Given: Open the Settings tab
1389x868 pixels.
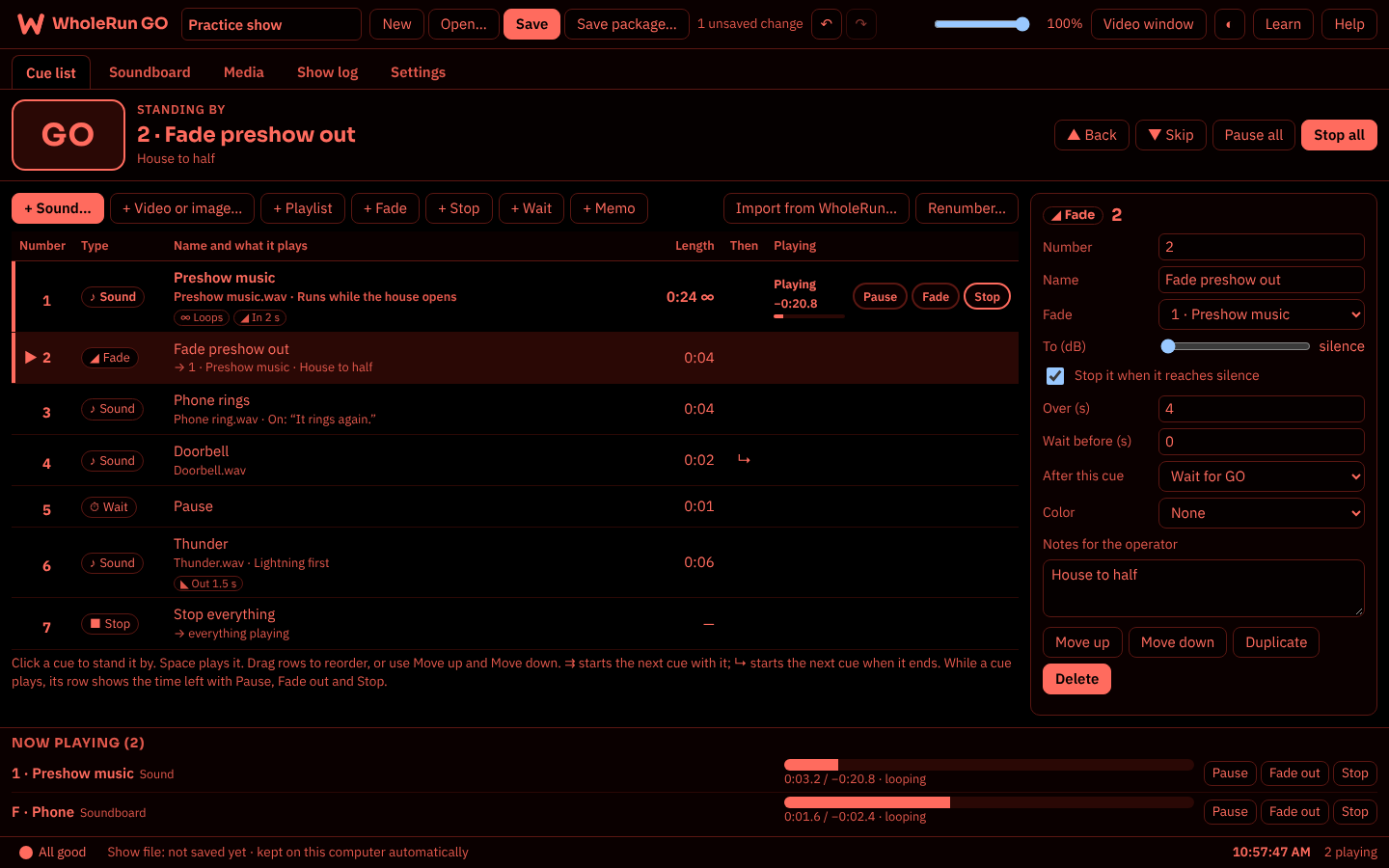Looking at the screenshot, I should (x=418, y=72).
